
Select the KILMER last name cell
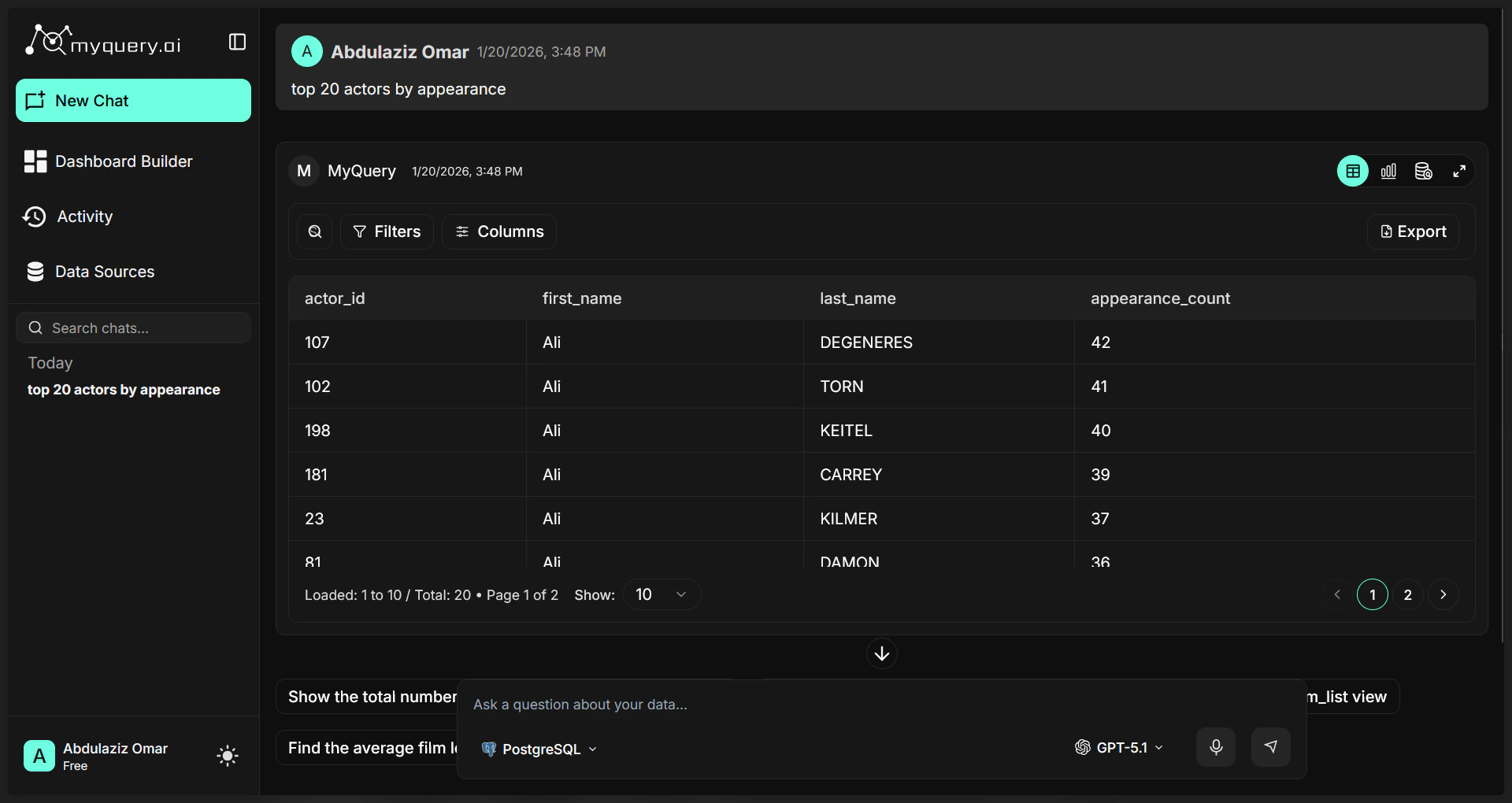point(939,519)
